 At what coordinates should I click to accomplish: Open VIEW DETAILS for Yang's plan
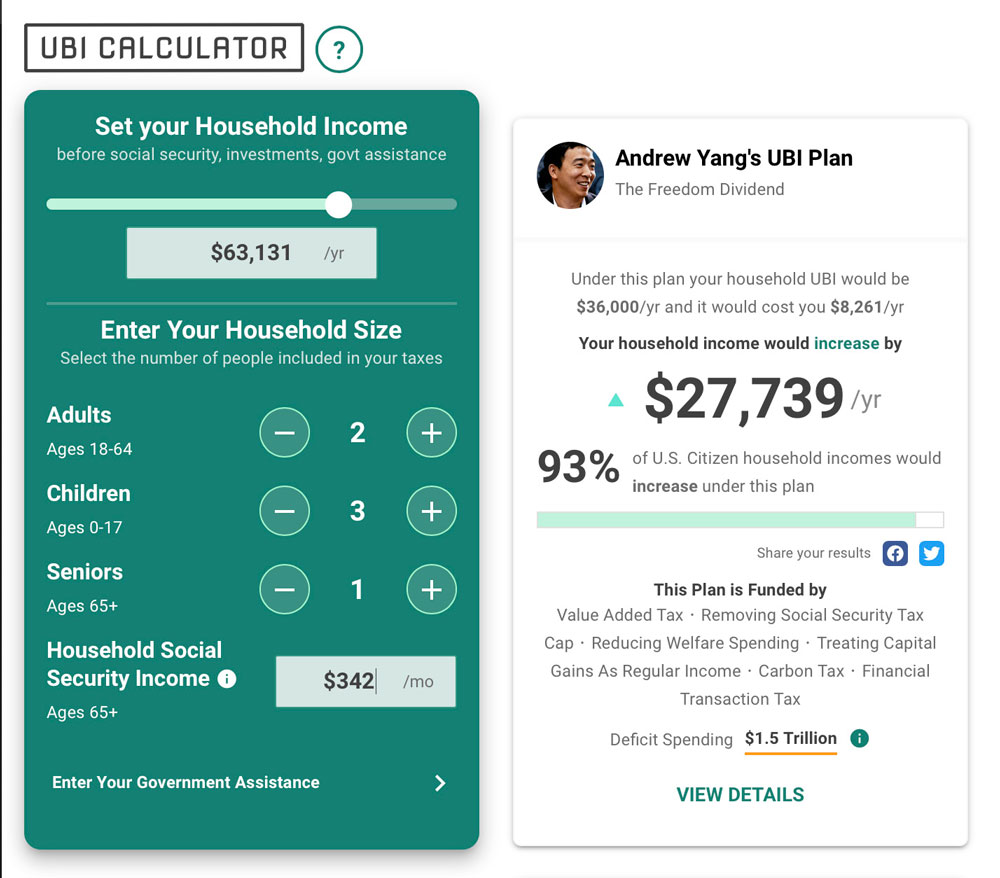[740, 794]
